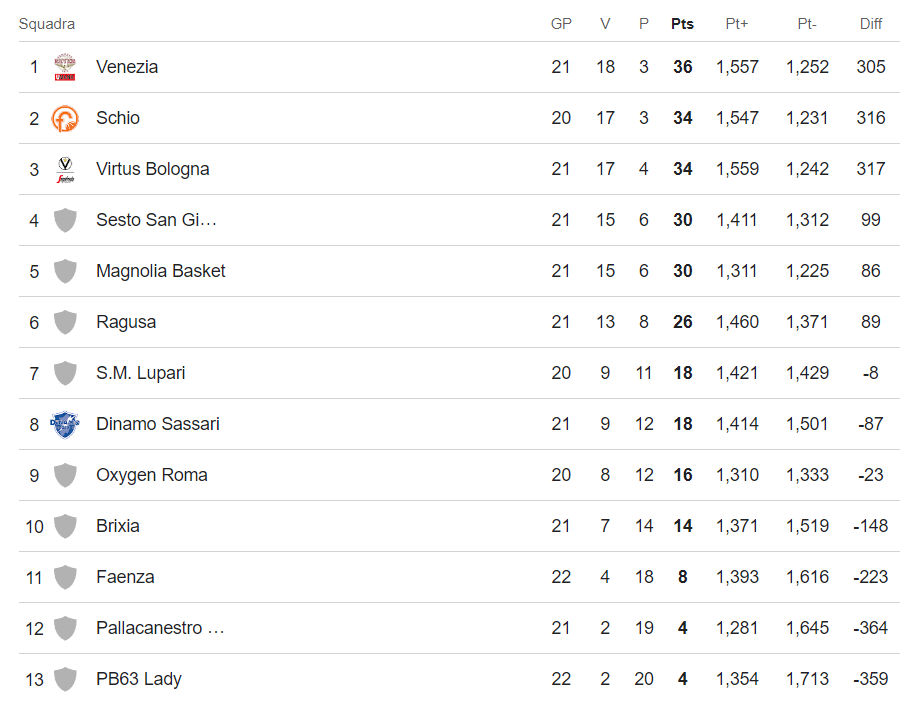
Task: Click the GP column header
Action: click(561, 24)
